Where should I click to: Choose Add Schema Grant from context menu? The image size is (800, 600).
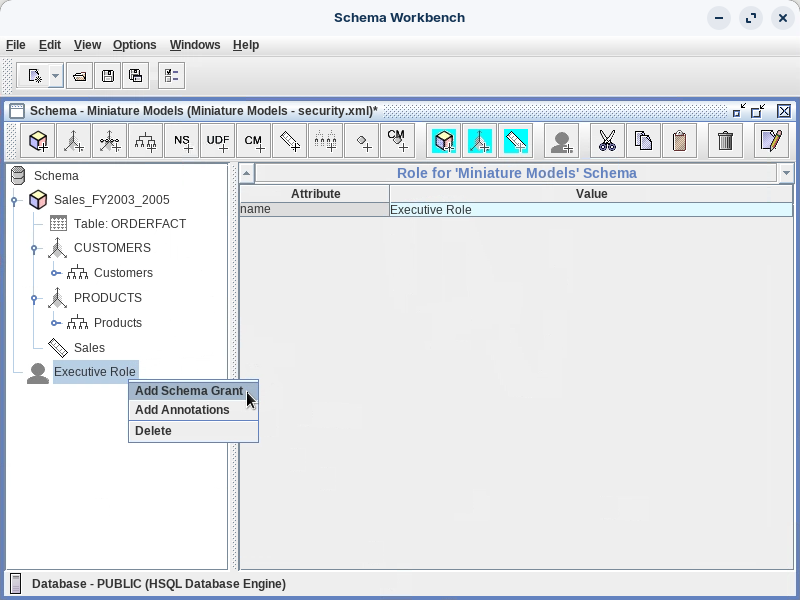point(189,391)
